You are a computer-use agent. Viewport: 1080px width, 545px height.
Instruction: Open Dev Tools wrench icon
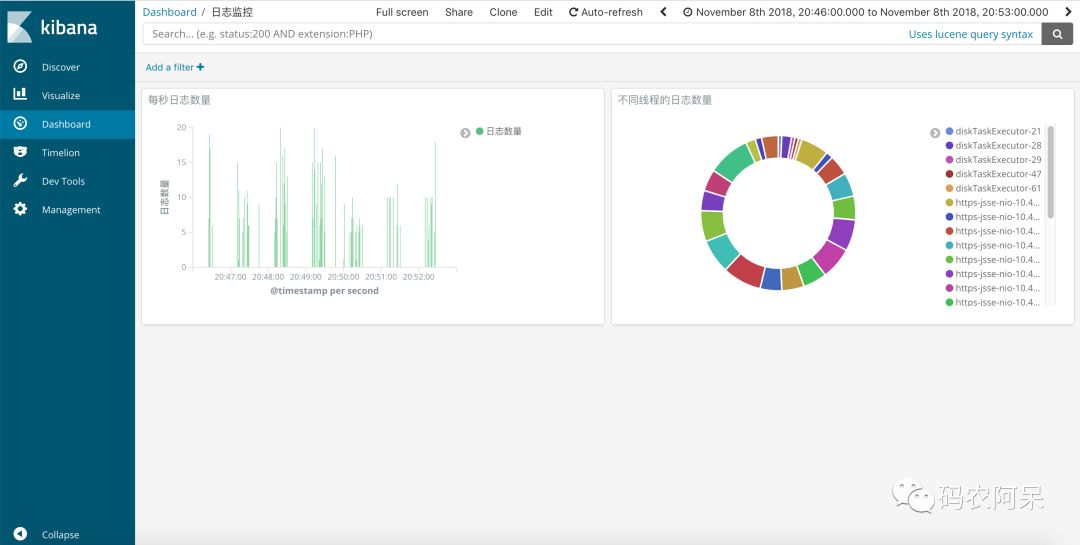click(21, 181)
